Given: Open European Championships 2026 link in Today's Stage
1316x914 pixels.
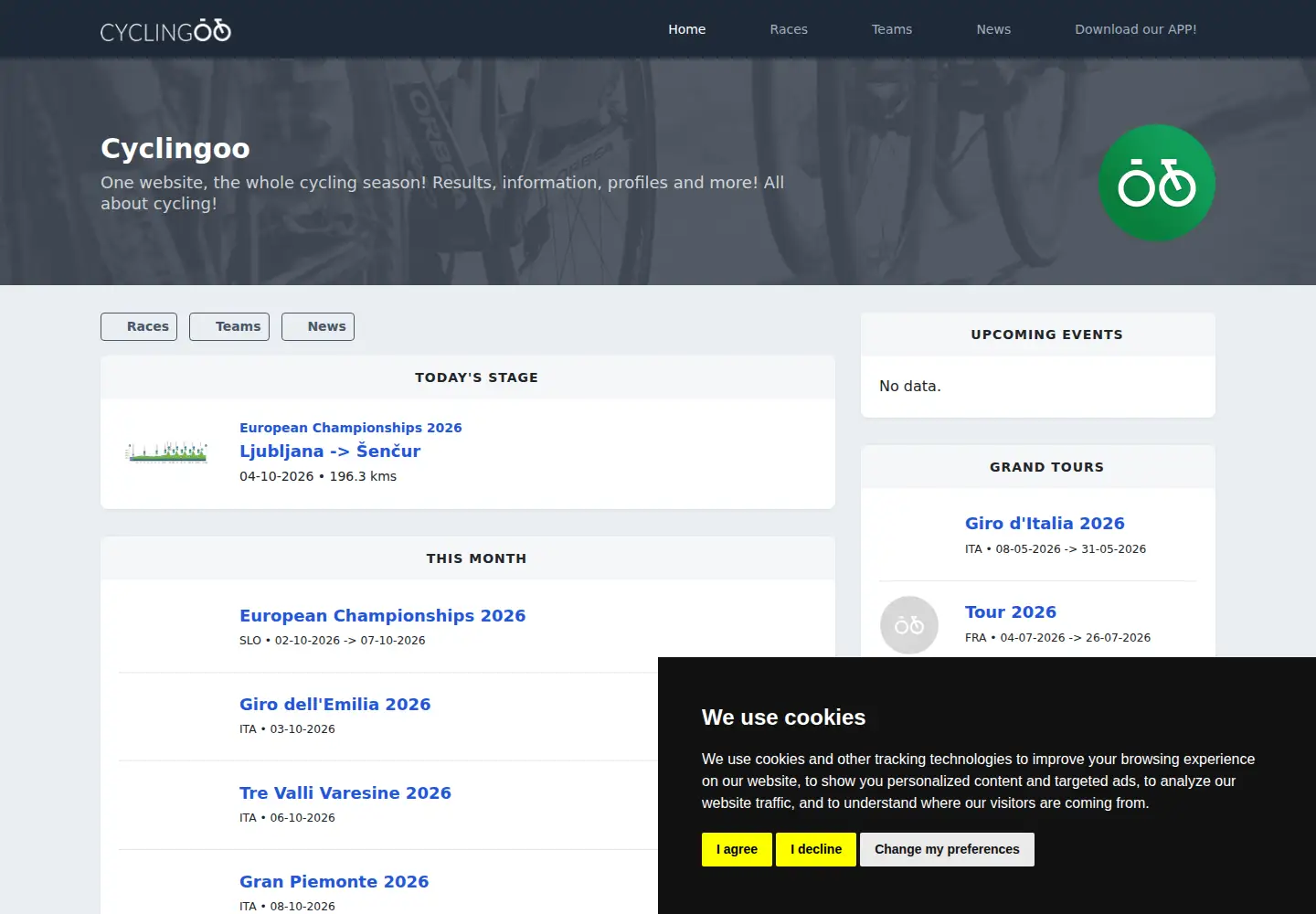Looking at the screenshot, I should click(351, 428).
